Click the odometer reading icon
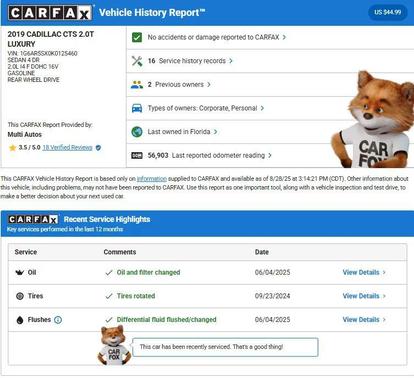Viewport: 414px width, 378px height. (137, 155)
